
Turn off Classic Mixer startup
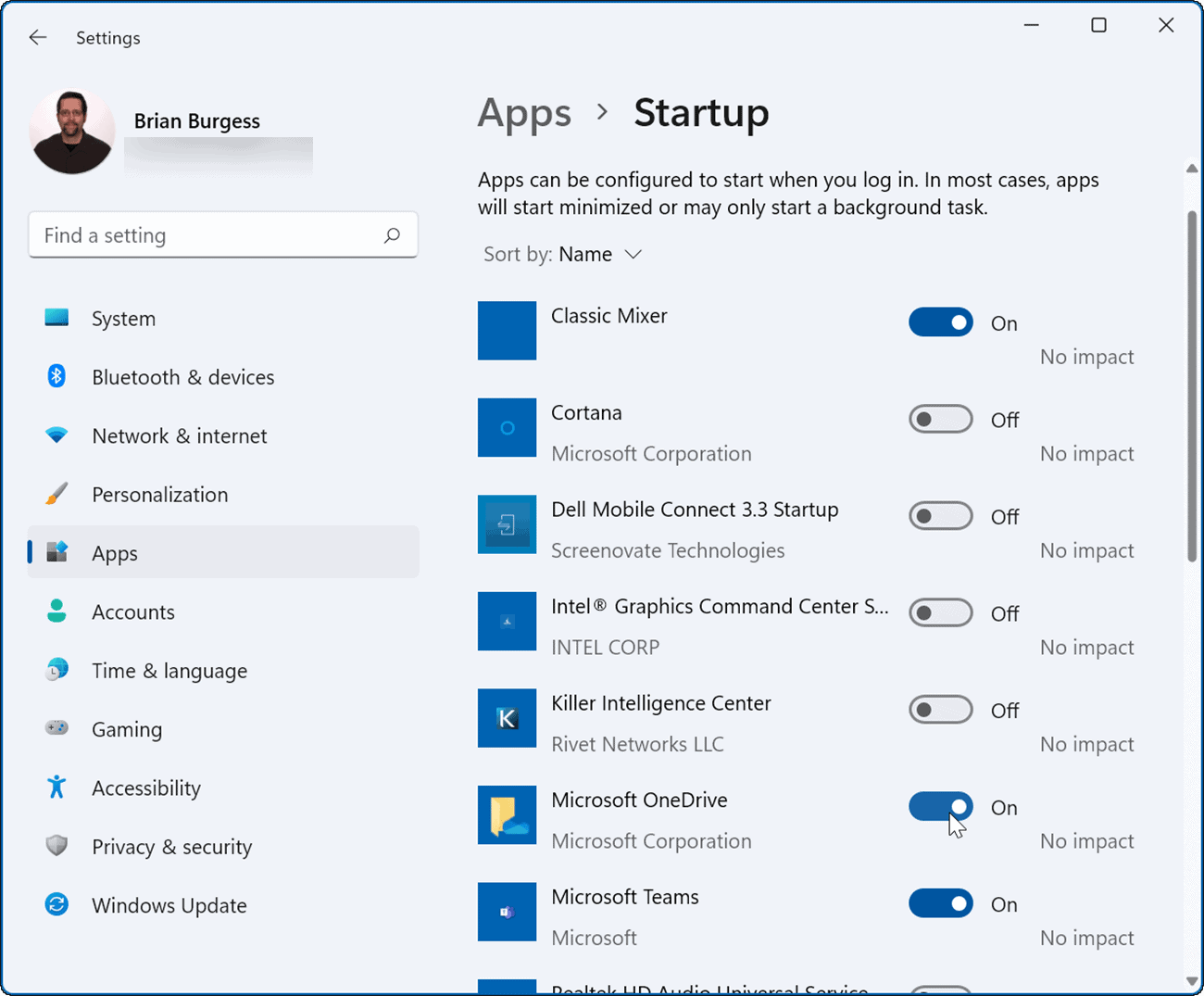coord(940,322)
